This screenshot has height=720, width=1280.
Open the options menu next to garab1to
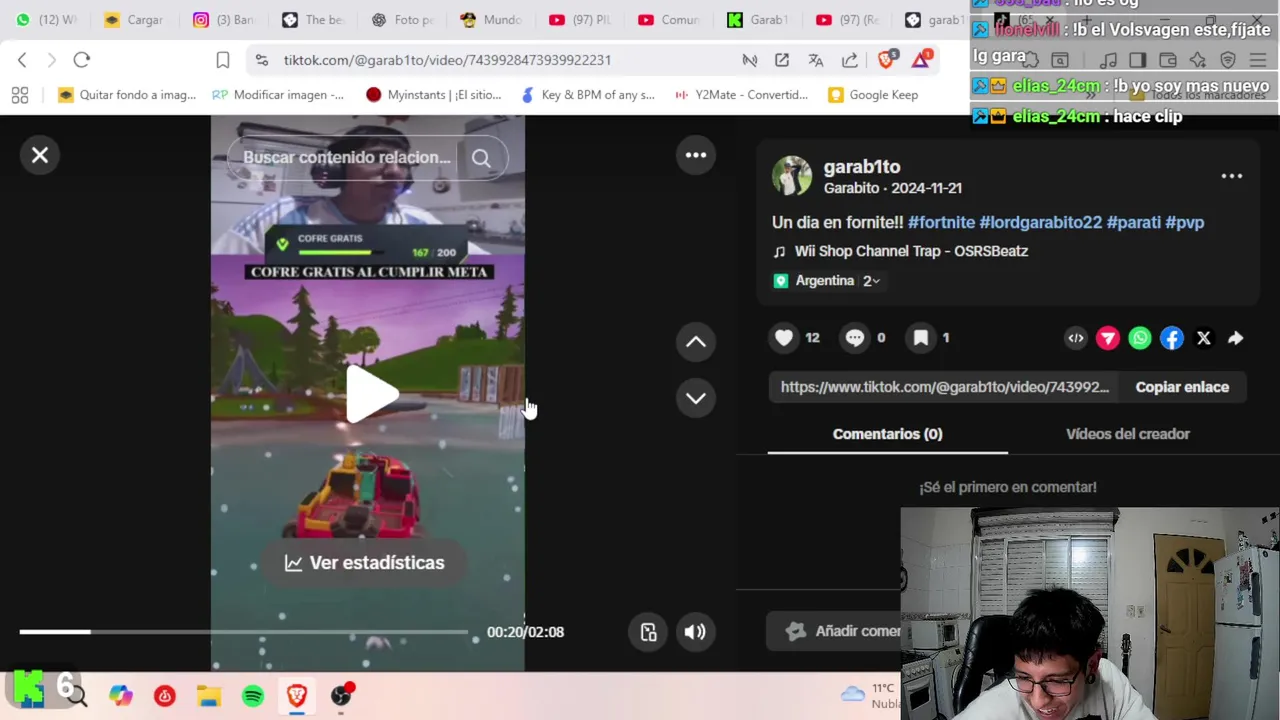(1232, 176)
